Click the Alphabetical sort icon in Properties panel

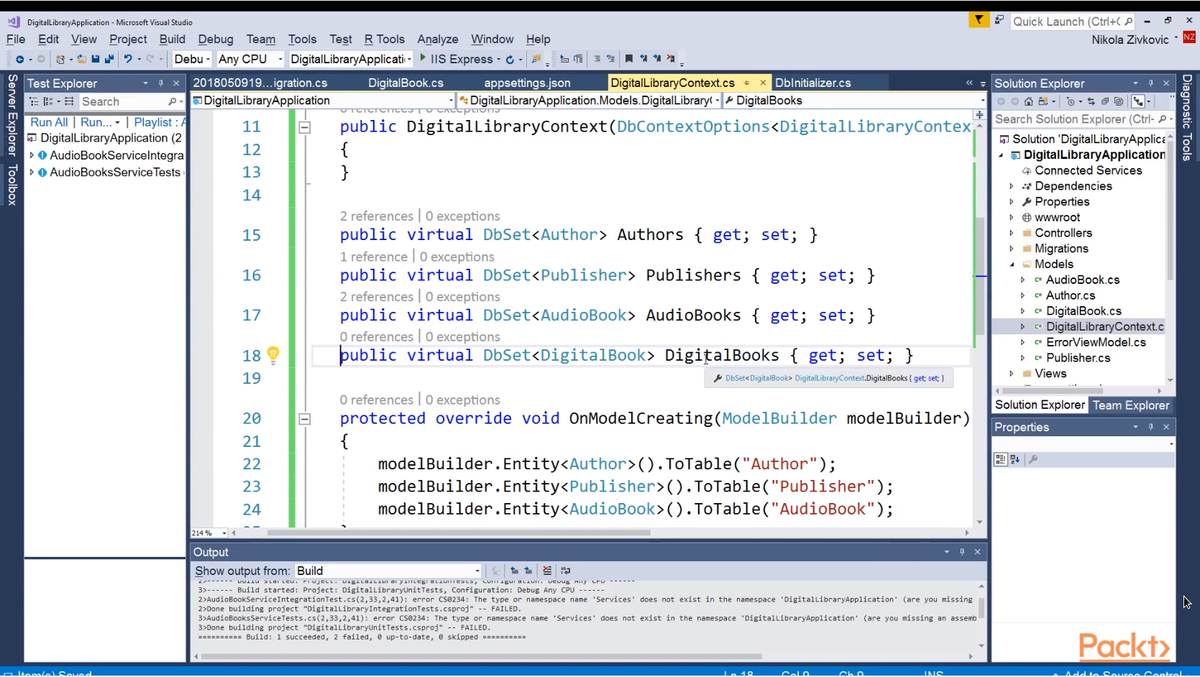1014,459
